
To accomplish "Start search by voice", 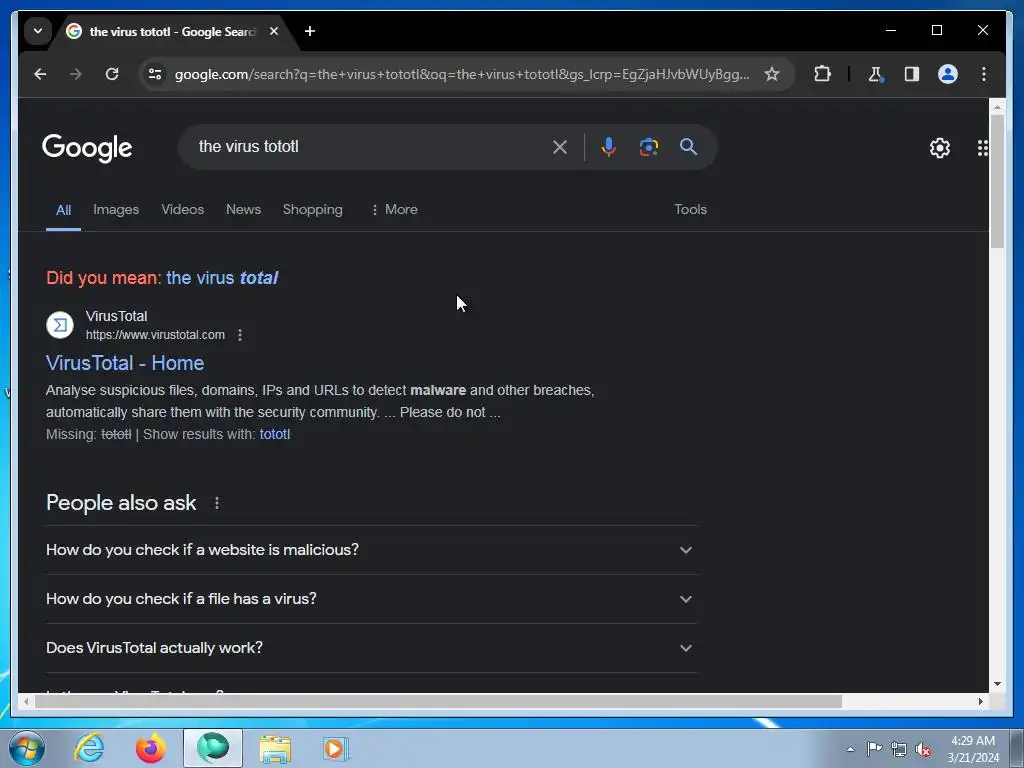I will tap(609, 147).
